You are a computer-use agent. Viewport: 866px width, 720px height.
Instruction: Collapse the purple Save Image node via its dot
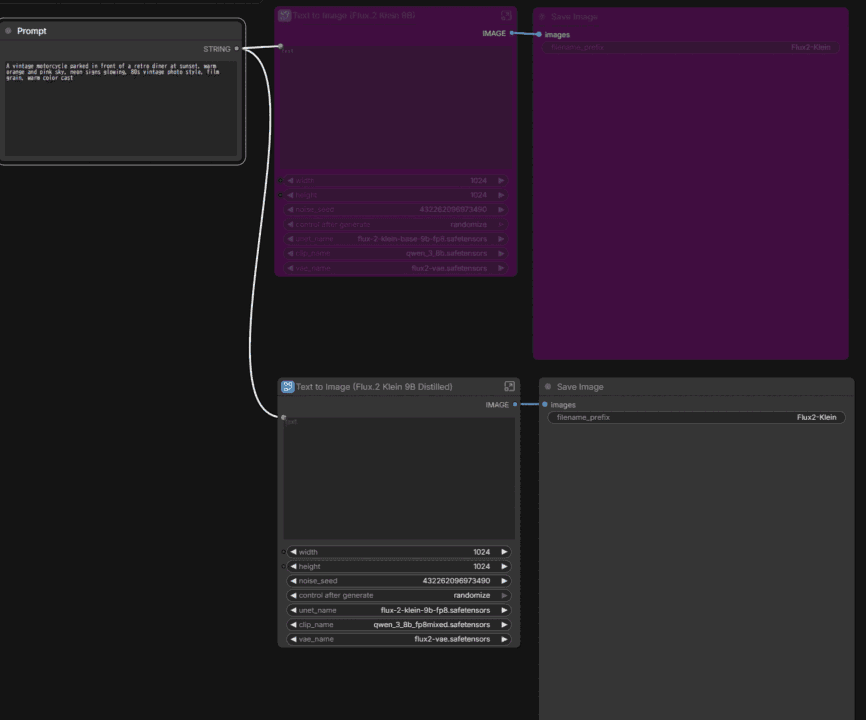point(542,17)
